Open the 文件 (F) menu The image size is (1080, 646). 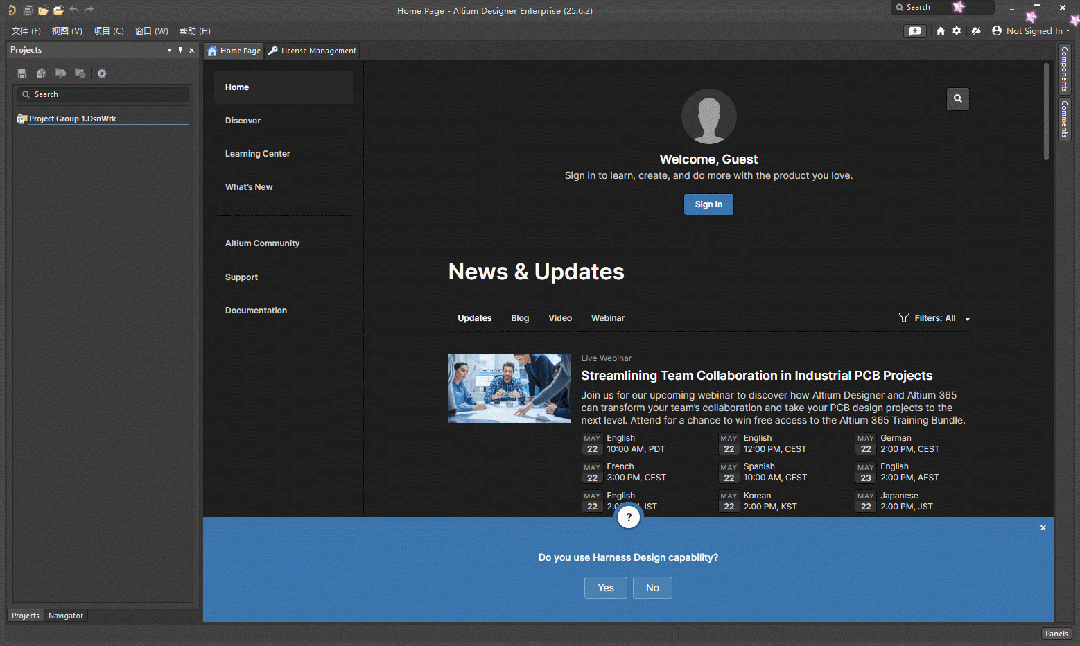click(x=25, y=31)
